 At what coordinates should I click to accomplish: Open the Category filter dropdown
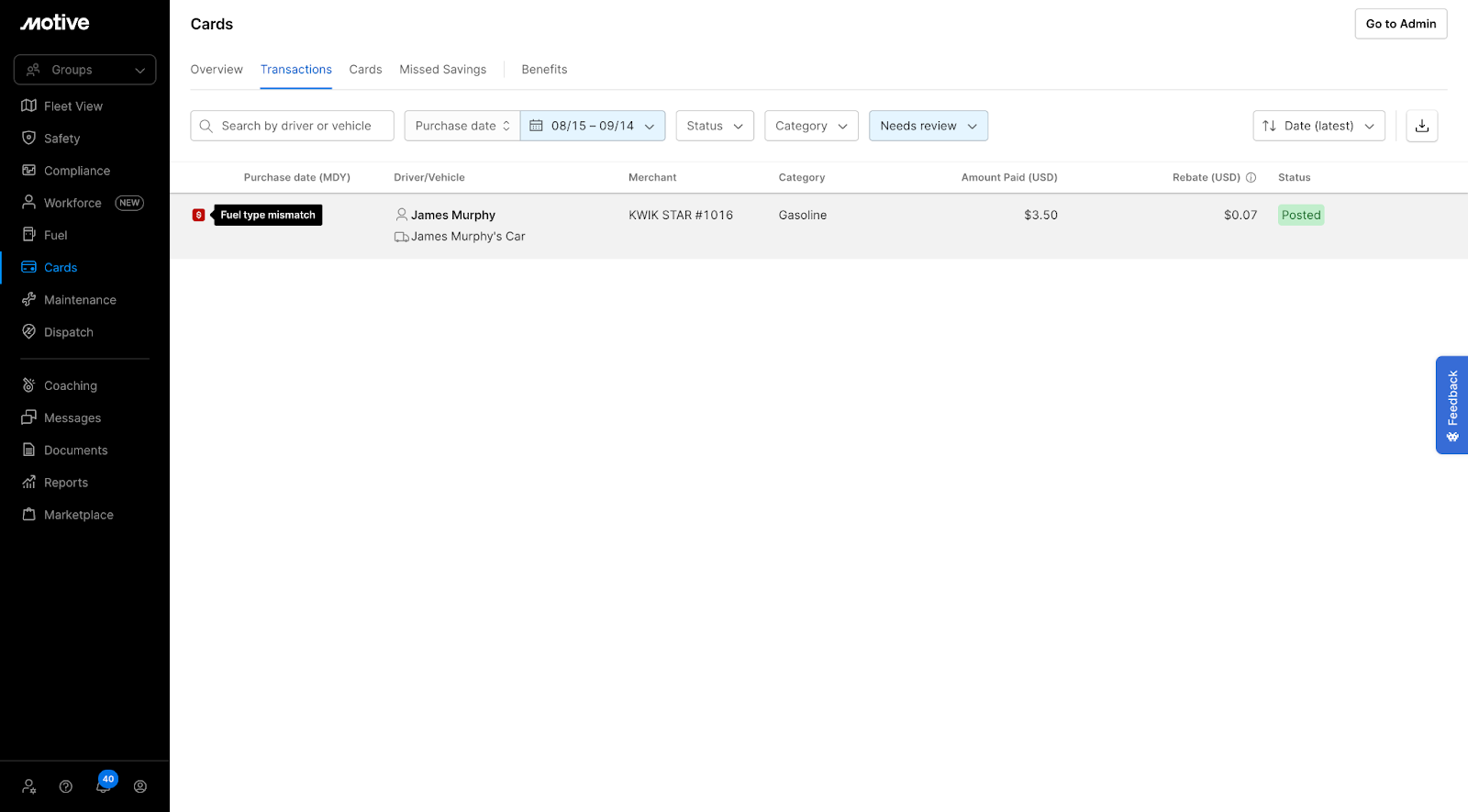coord(810,126)
